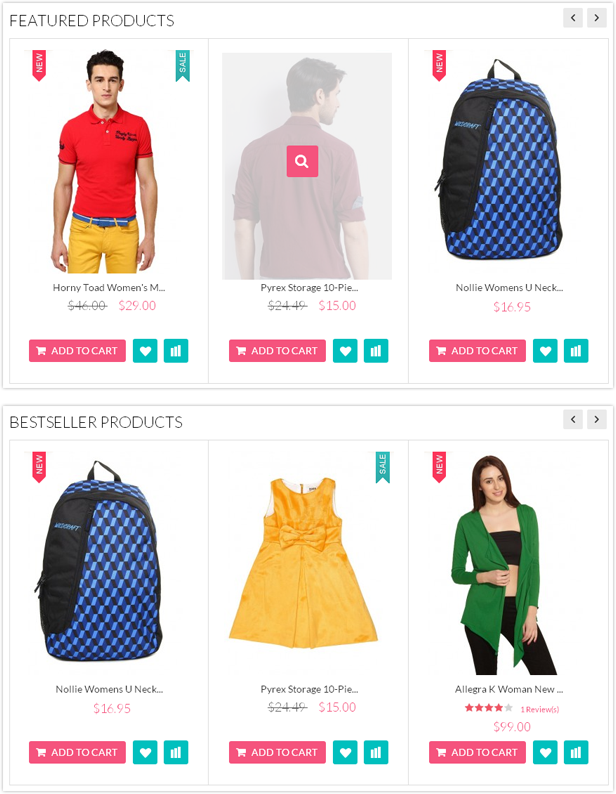Click the yellow dress product image
This screenshot has width=616, height=794.
(x=303, y=563)
